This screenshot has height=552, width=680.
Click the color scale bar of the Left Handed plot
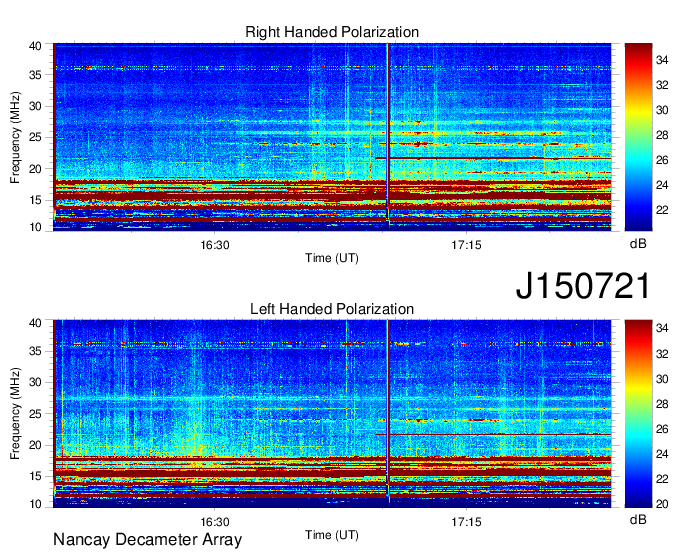click(638, 414)
